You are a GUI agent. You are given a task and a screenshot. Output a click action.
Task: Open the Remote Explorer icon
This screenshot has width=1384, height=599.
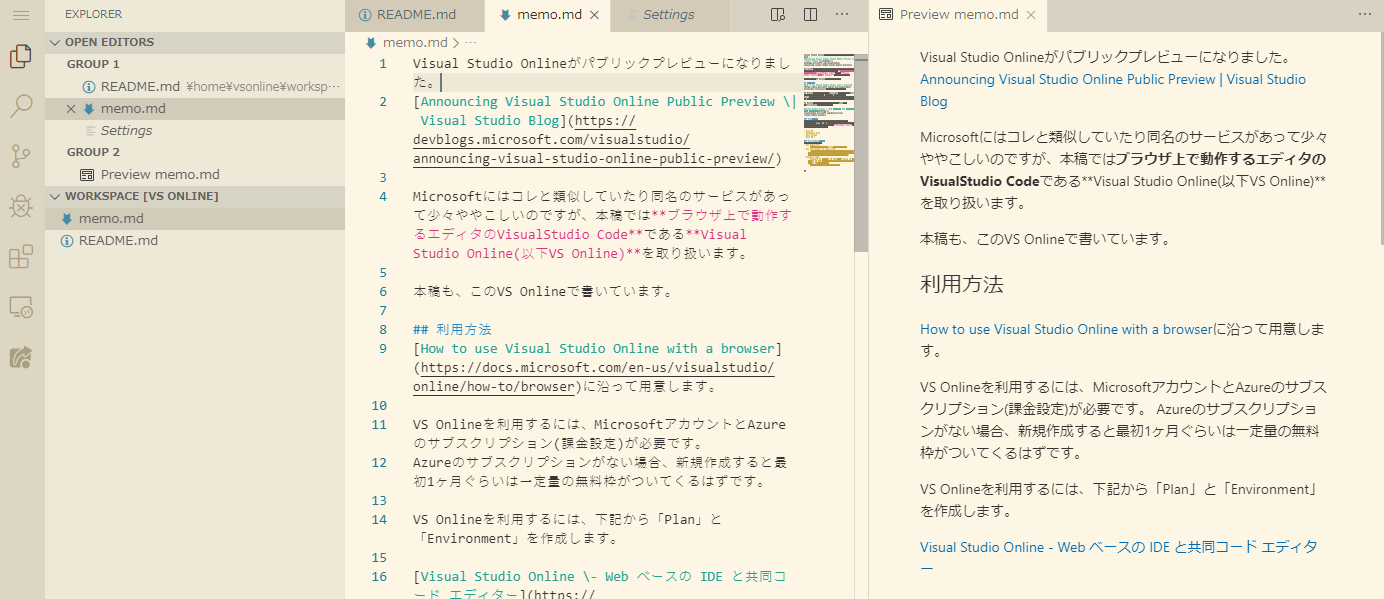(x=21, y=307)
